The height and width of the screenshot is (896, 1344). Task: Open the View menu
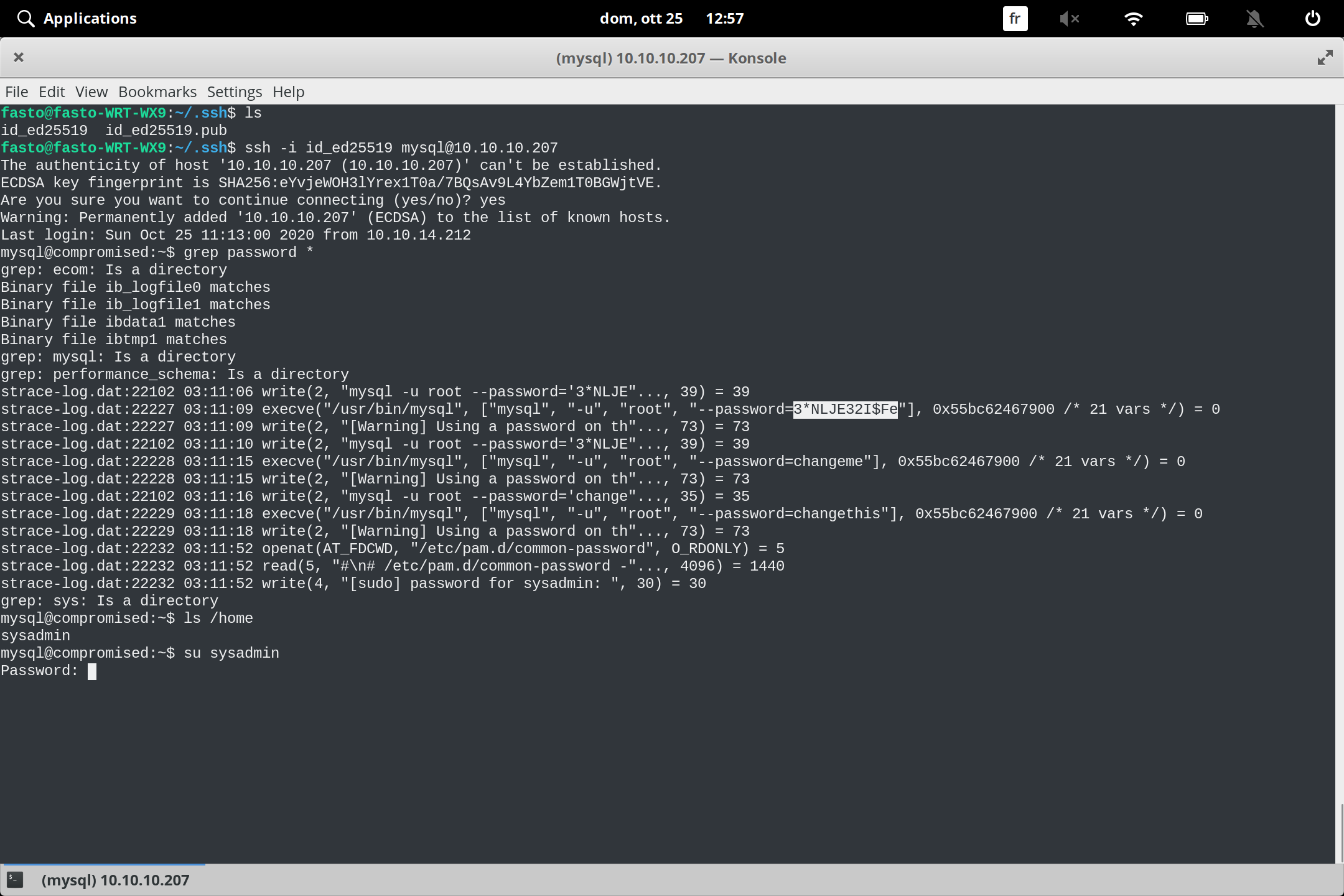tap(91, 91)
